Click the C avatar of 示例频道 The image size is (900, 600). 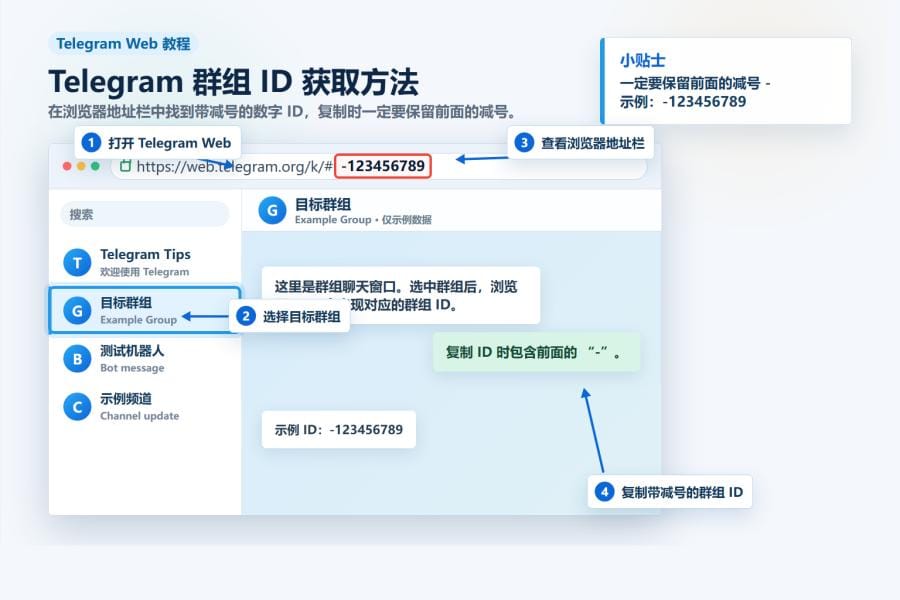coord(77,407)
